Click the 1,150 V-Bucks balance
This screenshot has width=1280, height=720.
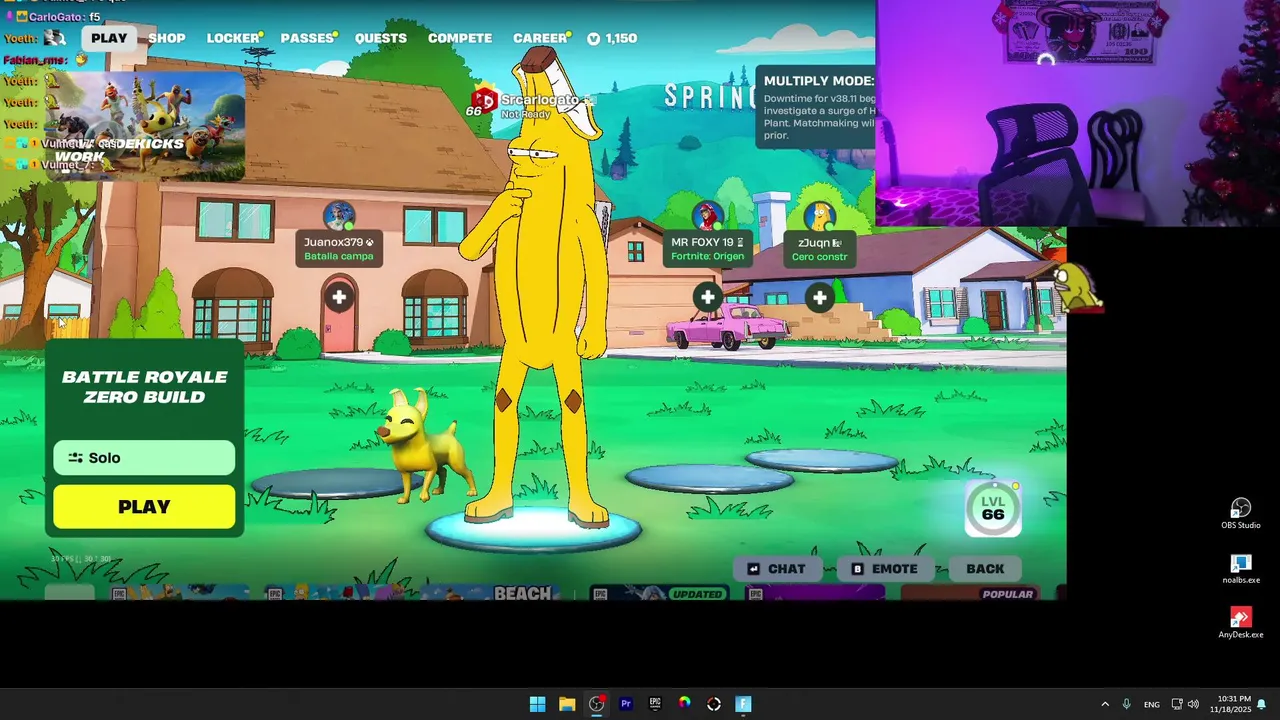pyautogui.click(x=612, y=38)
